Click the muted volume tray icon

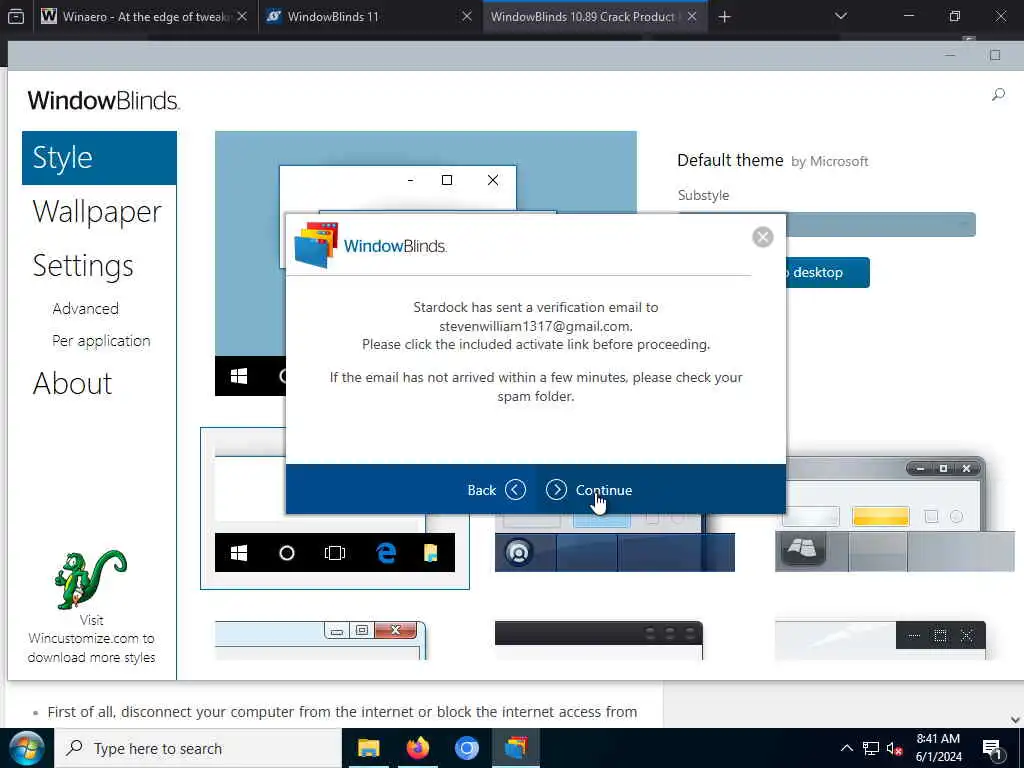[x=895, y=748]
